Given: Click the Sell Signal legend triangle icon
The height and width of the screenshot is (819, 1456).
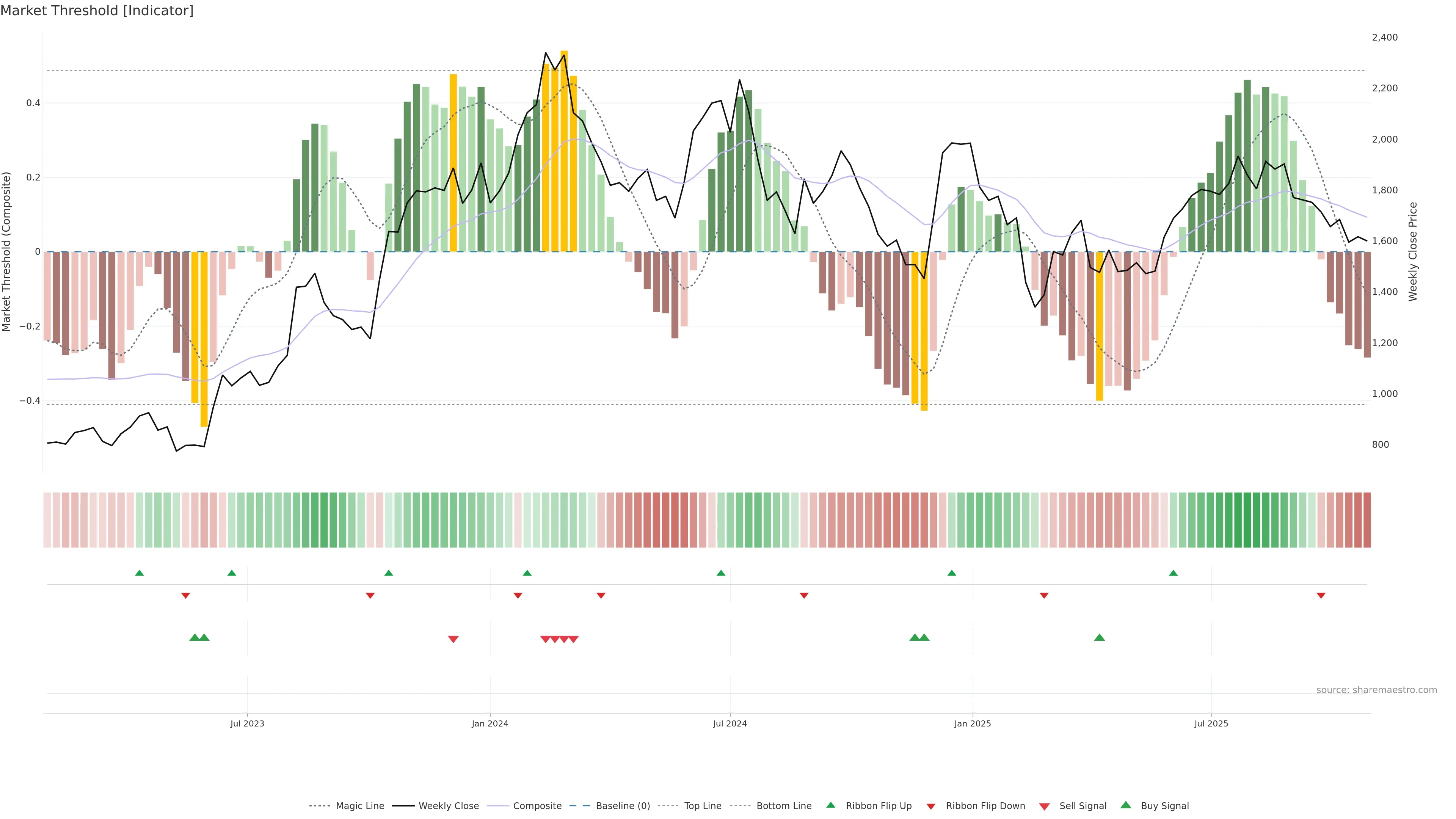Looking at the screenshot, I should 1044,806.
